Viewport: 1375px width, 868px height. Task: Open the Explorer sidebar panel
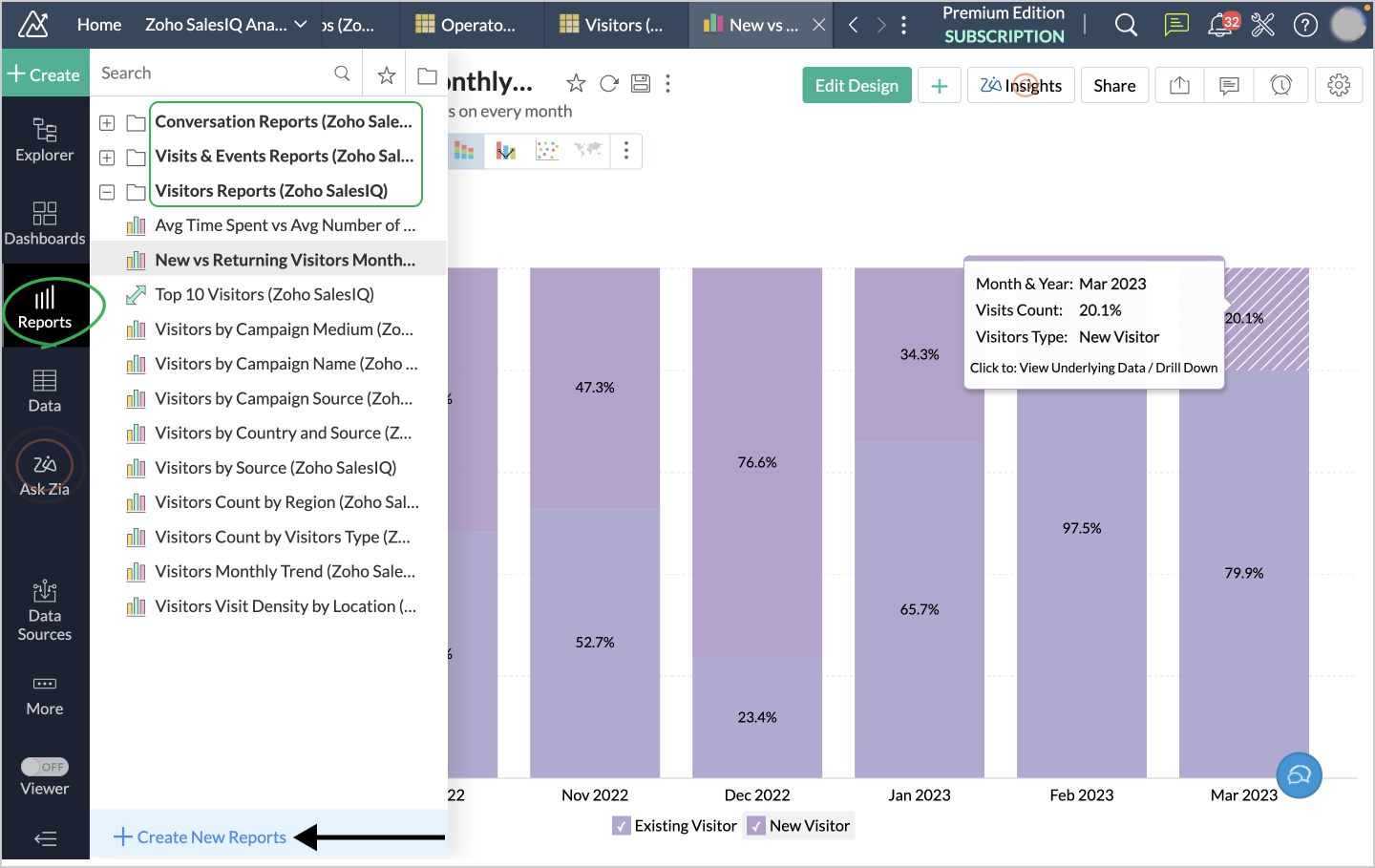point(45,139)
